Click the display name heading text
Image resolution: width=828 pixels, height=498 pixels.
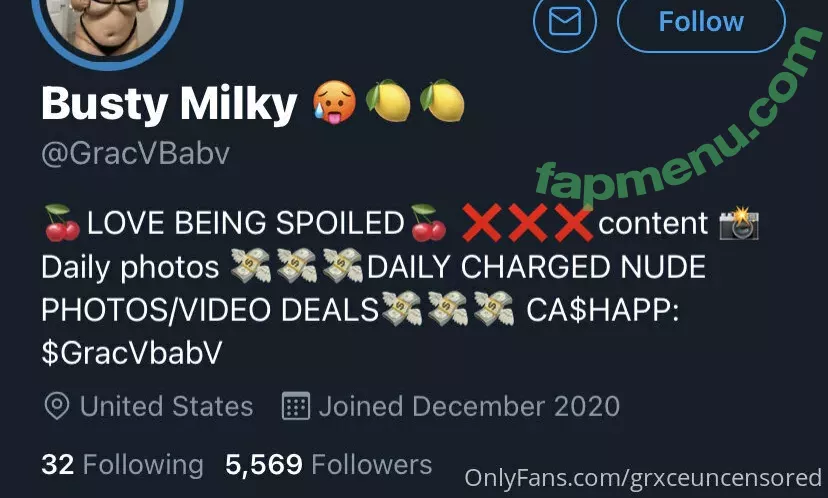[170, 104]
